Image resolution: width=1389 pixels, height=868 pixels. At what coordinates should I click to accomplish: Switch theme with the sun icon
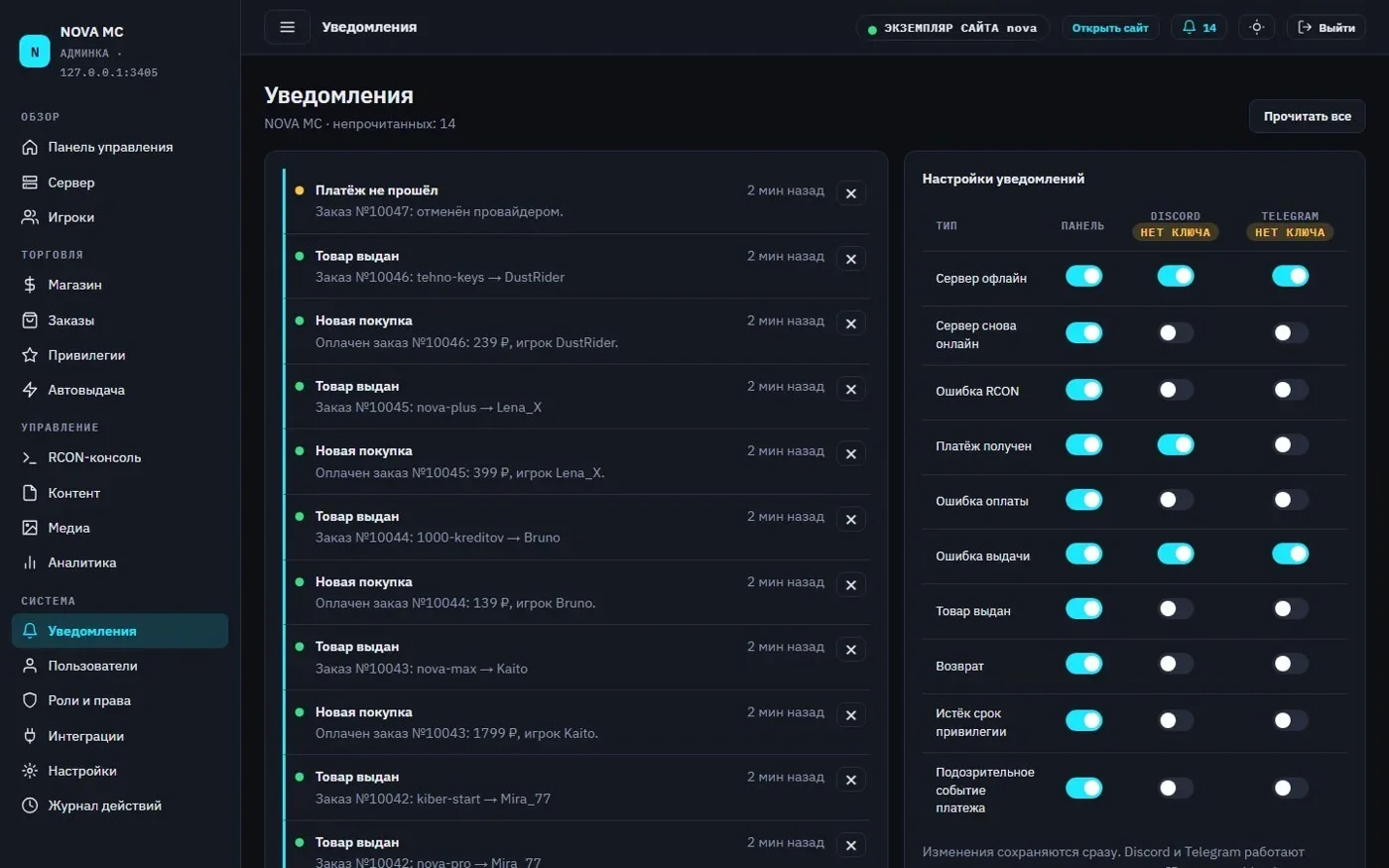[x=1256, y=27]
